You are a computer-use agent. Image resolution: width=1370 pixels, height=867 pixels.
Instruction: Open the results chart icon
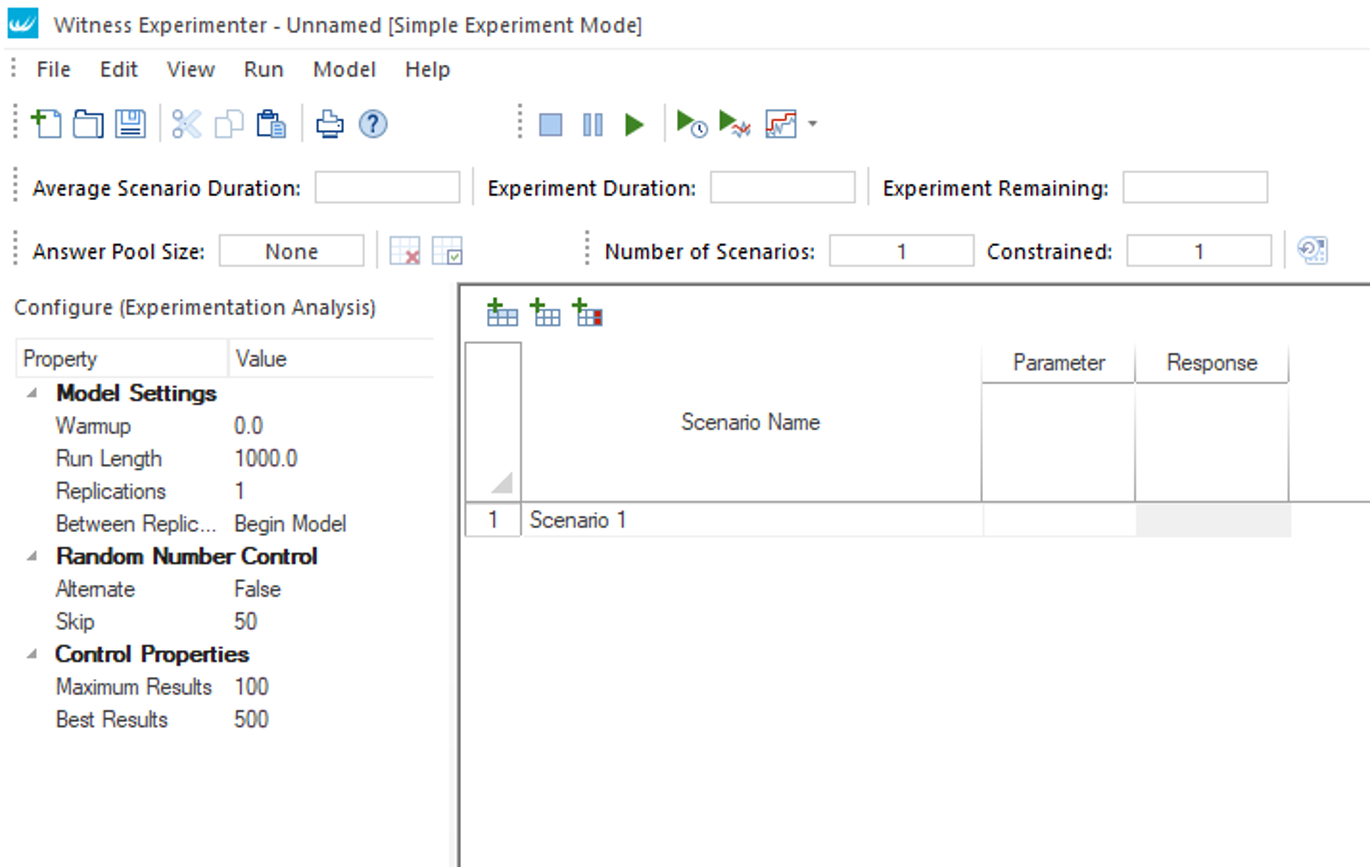(780, 124)
